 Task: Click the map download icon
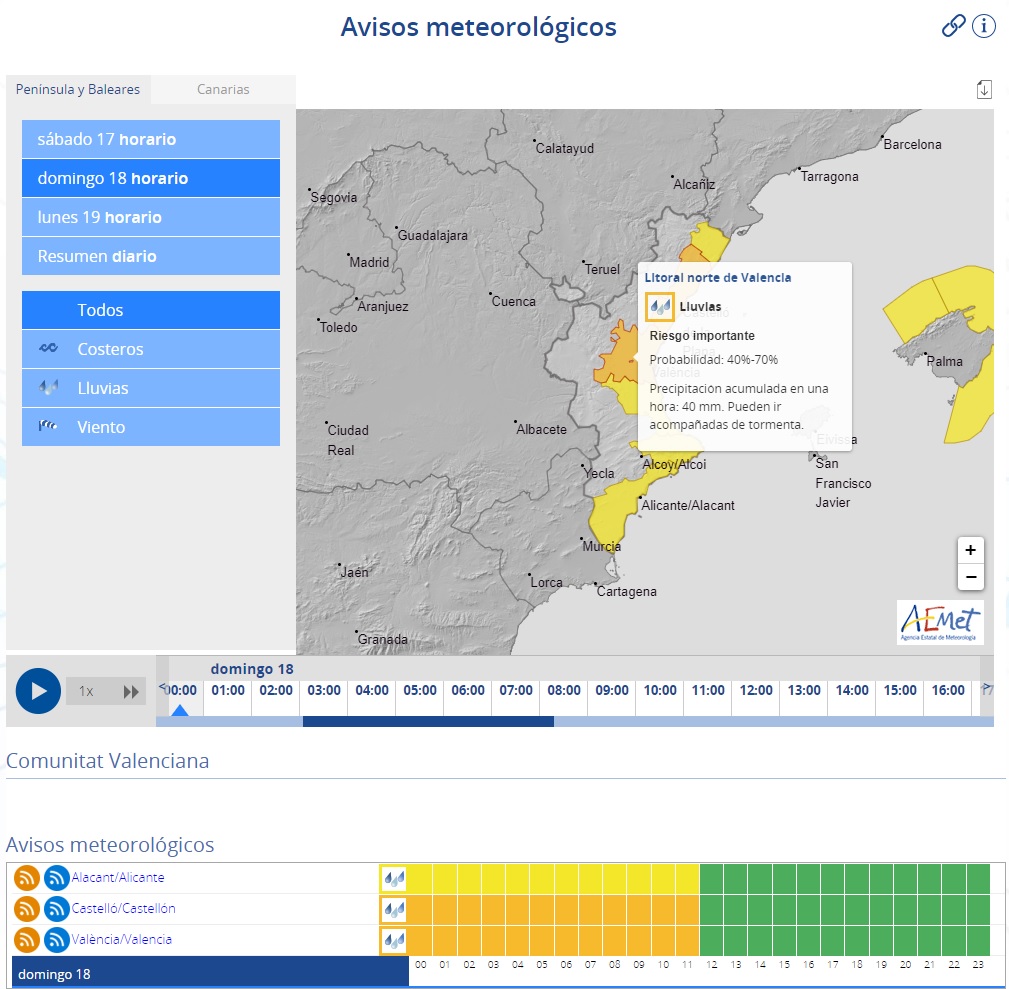tap(984, 90)
